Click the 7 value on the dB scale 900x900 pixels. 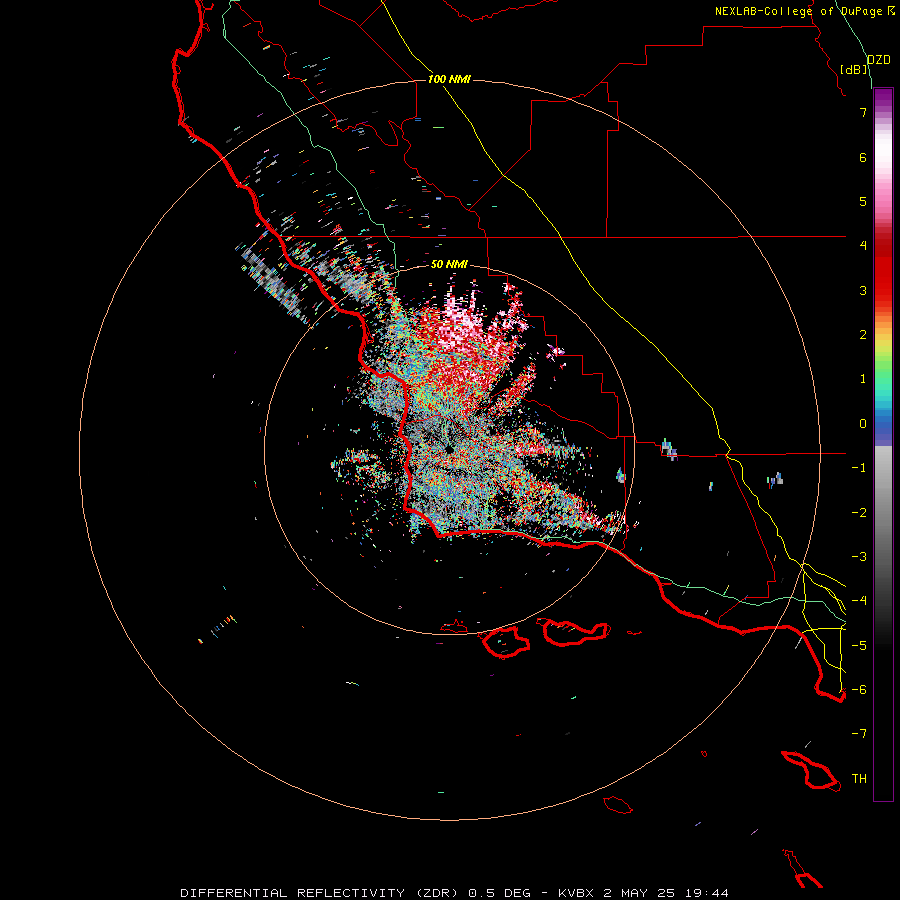point(863,112)
